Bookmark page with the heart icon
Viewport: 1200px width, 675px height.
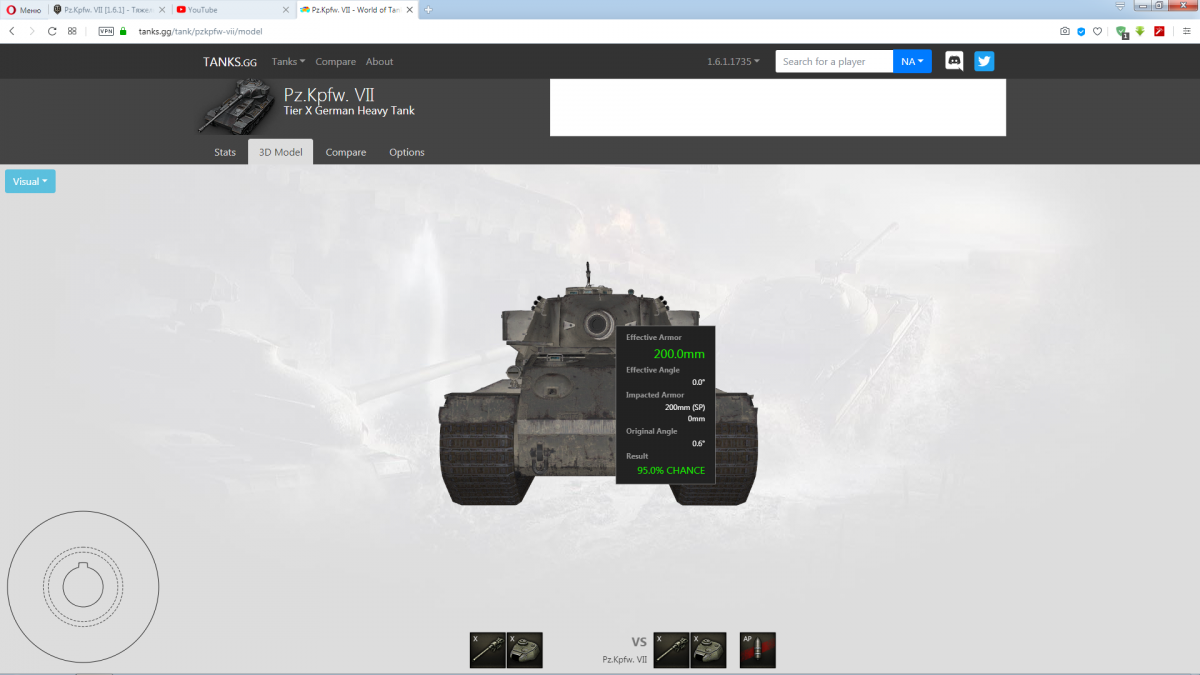(1097, 31)
